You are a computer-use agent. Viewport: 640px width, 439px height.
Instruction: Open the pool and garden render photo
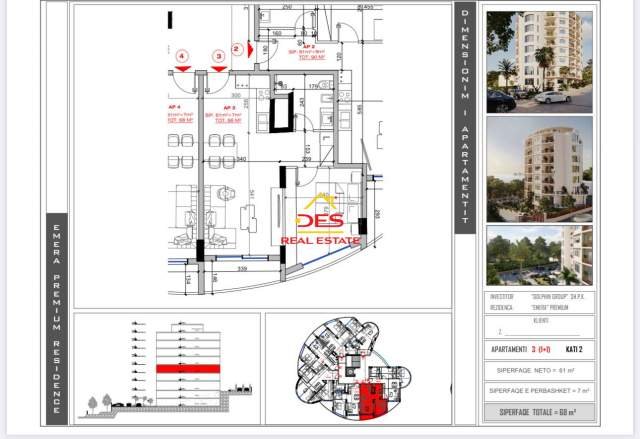539,255
